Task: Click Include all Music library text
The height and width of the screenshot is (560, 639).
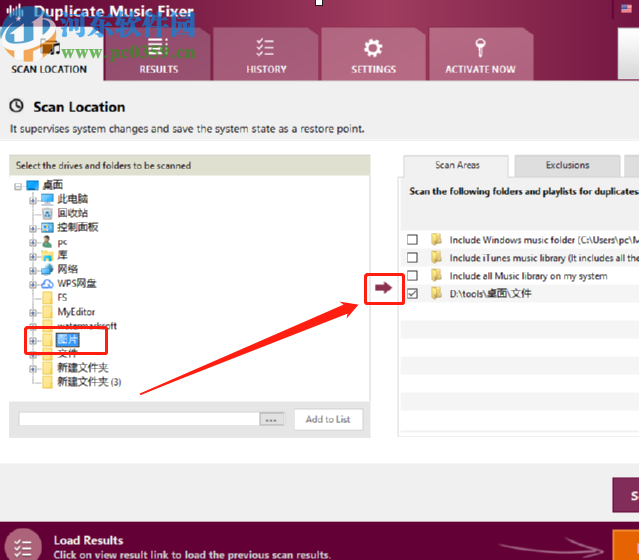Action: pyautogui.click(x=528, y=276)
